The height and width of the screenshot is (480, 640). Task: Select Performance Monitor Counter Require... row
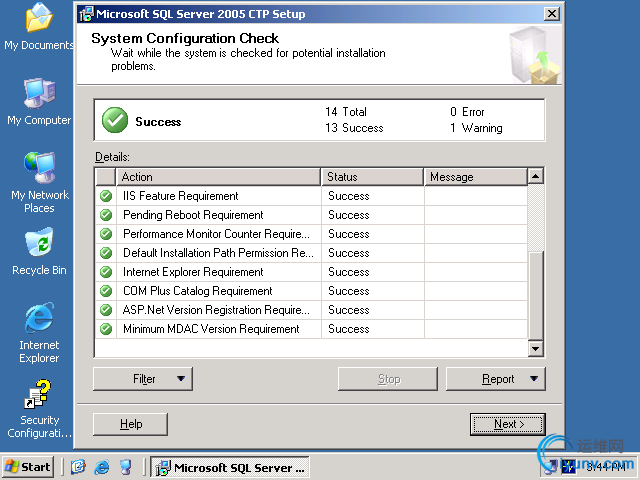click(216, 234)
